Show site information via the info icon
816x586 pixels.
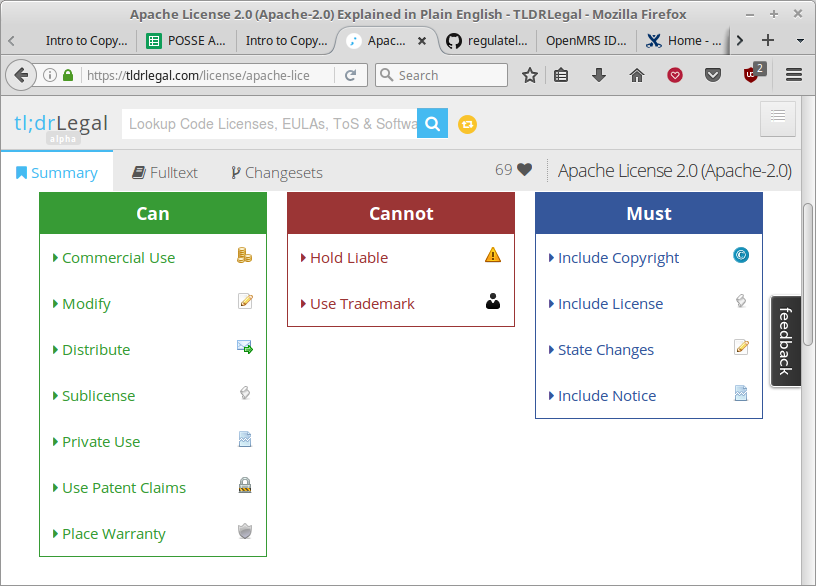(50, 75)
